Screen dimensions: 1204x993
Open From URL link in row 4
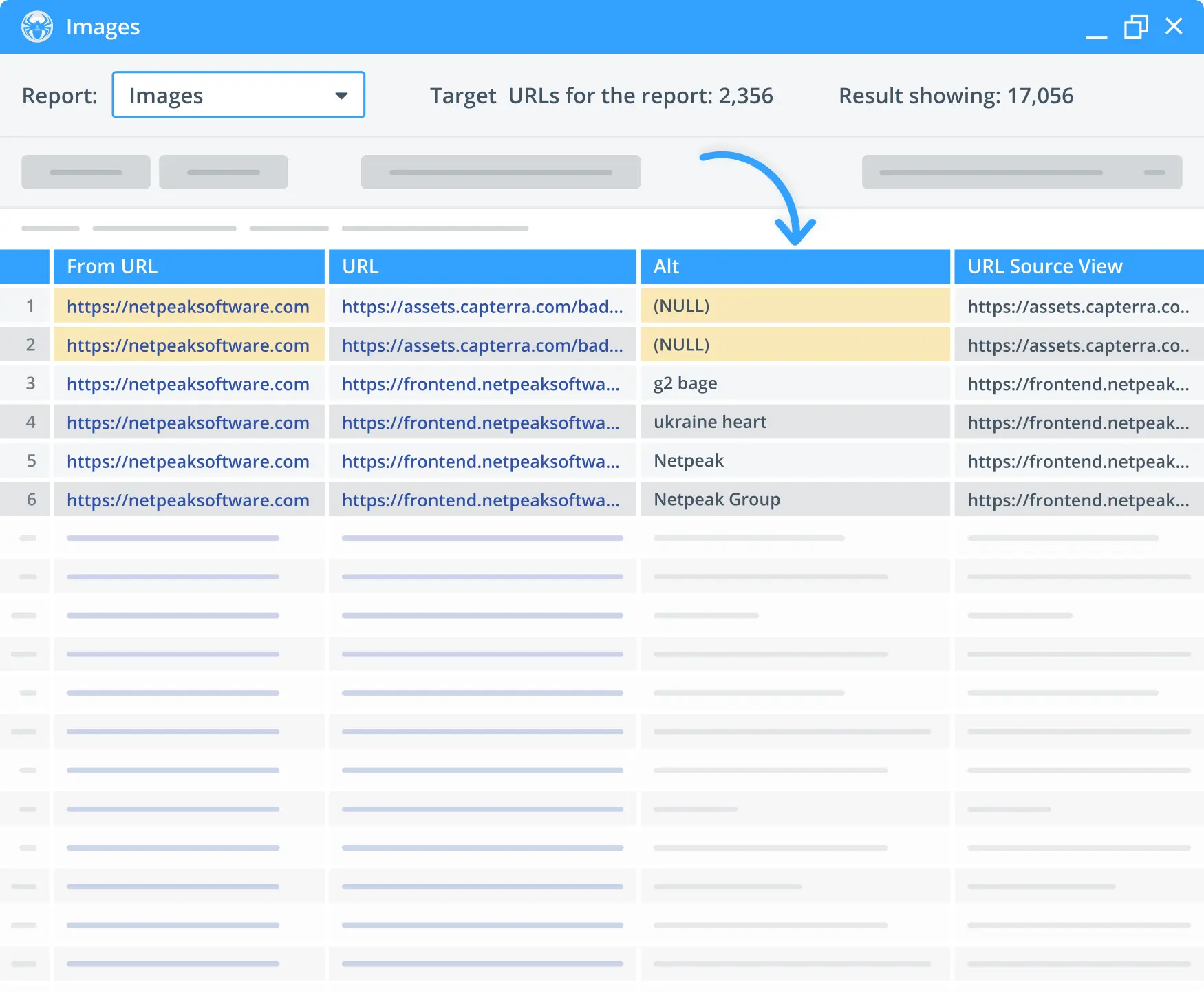(188, 422)
